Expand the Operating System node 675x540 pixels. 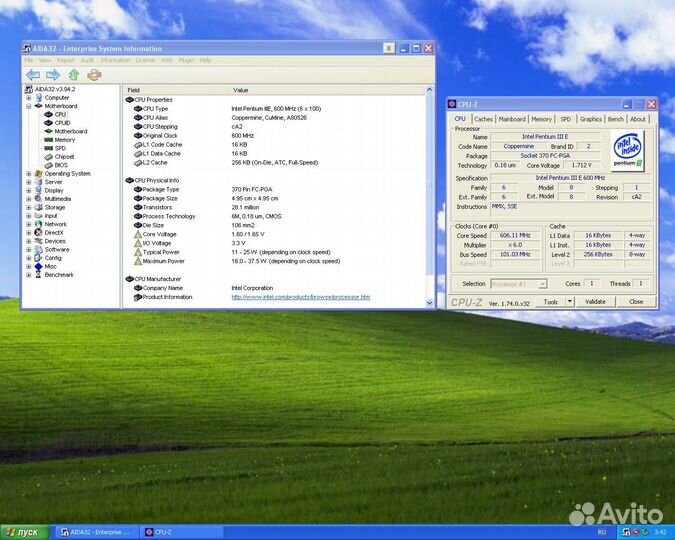coord(28,174)
